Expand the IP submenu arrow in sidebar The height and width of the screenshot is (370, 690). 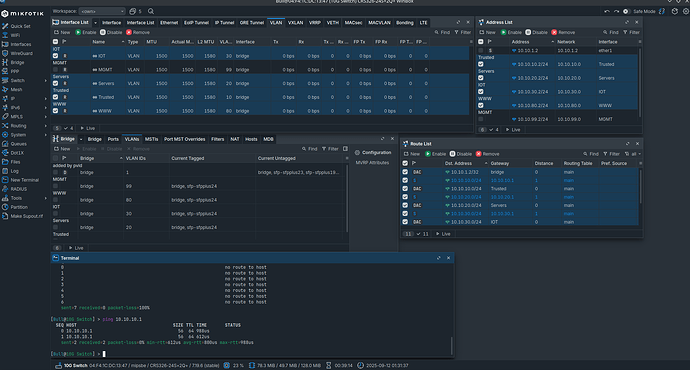coord(45,99)
